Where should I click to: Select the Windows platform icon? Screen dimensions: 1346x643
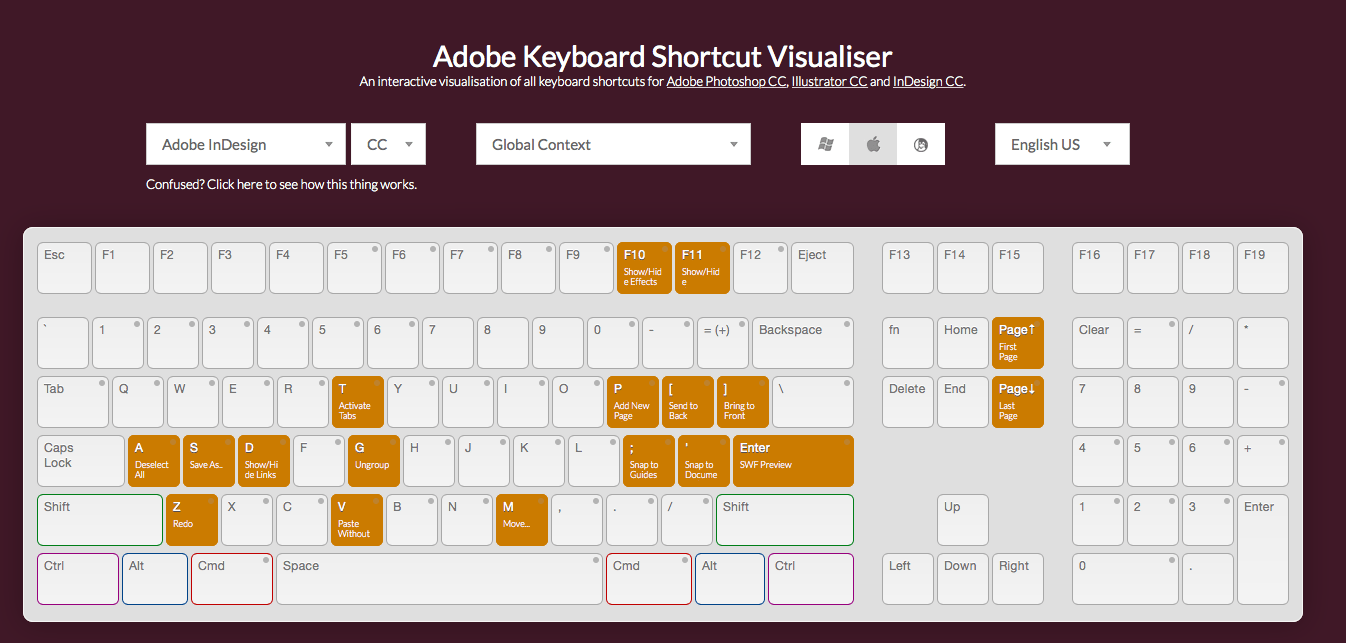click(x=825, y=144)
